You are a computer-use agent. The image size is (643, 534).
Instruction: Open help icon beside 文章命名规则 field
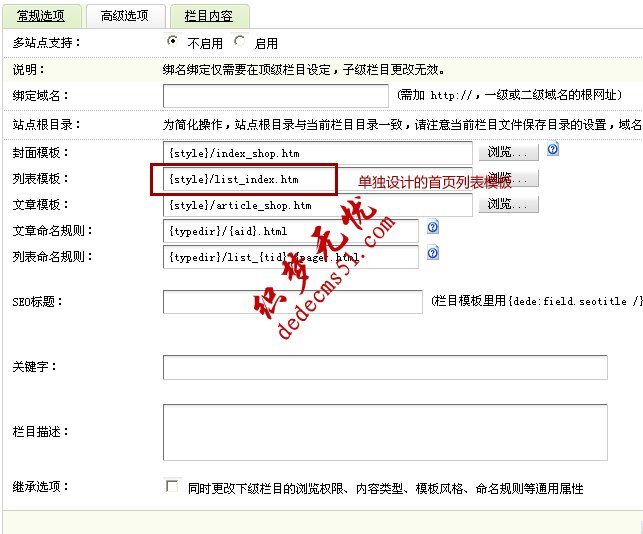coord(433,227)
